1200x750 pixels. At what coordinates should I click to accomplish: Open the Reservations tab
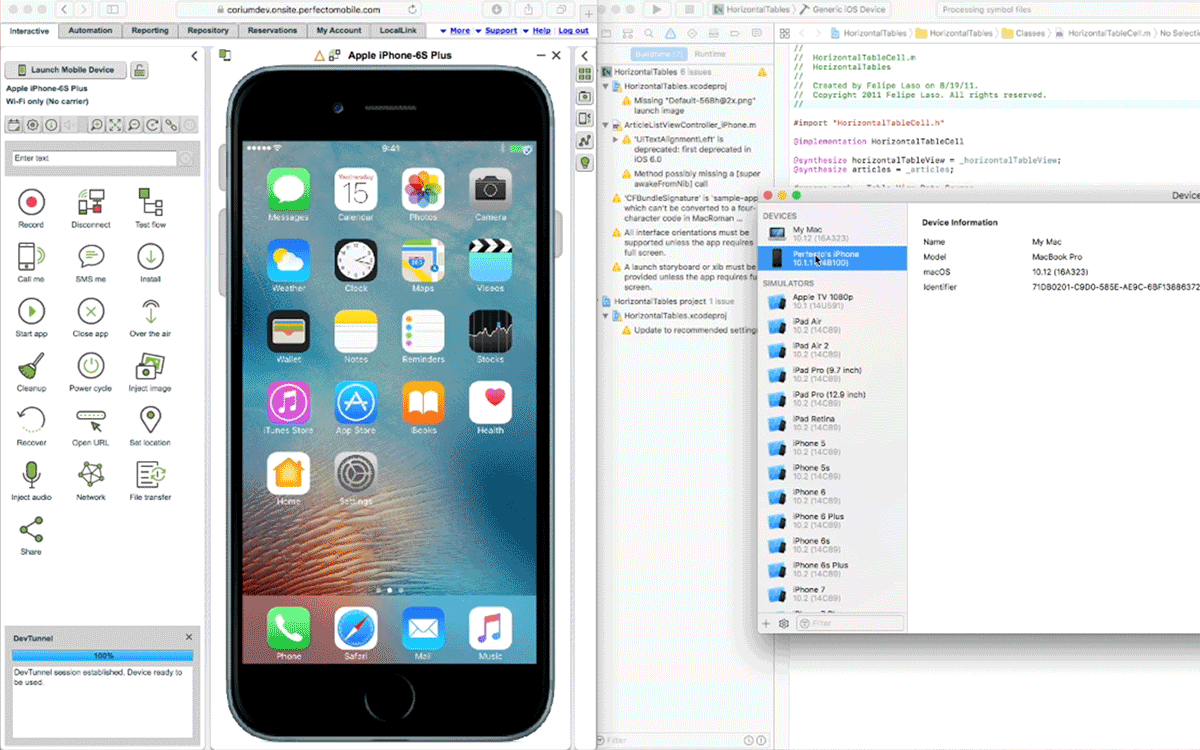click(x=272, y=31)
